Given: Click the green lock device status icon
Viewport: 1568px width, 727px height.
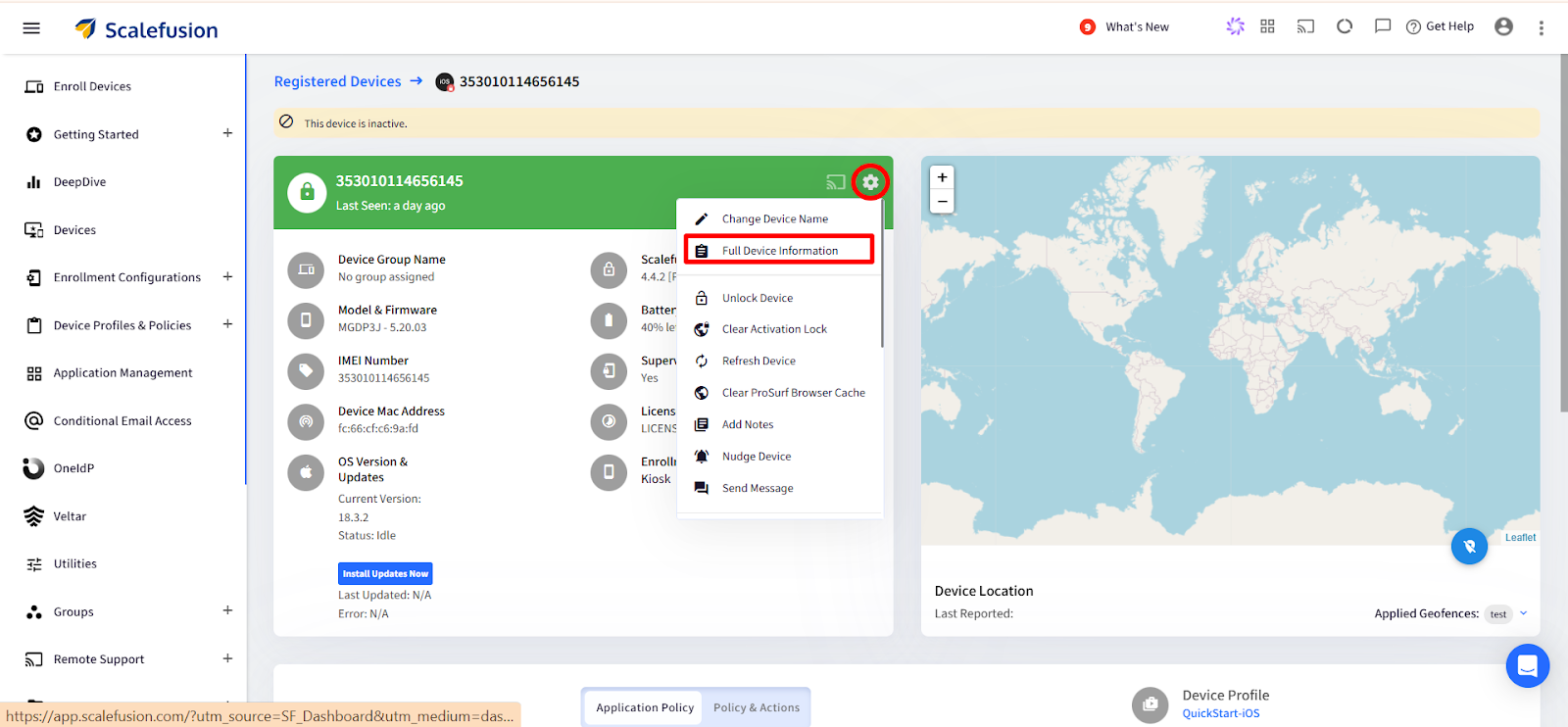Looking at the screenshot, I should click(x=307, y=192).
